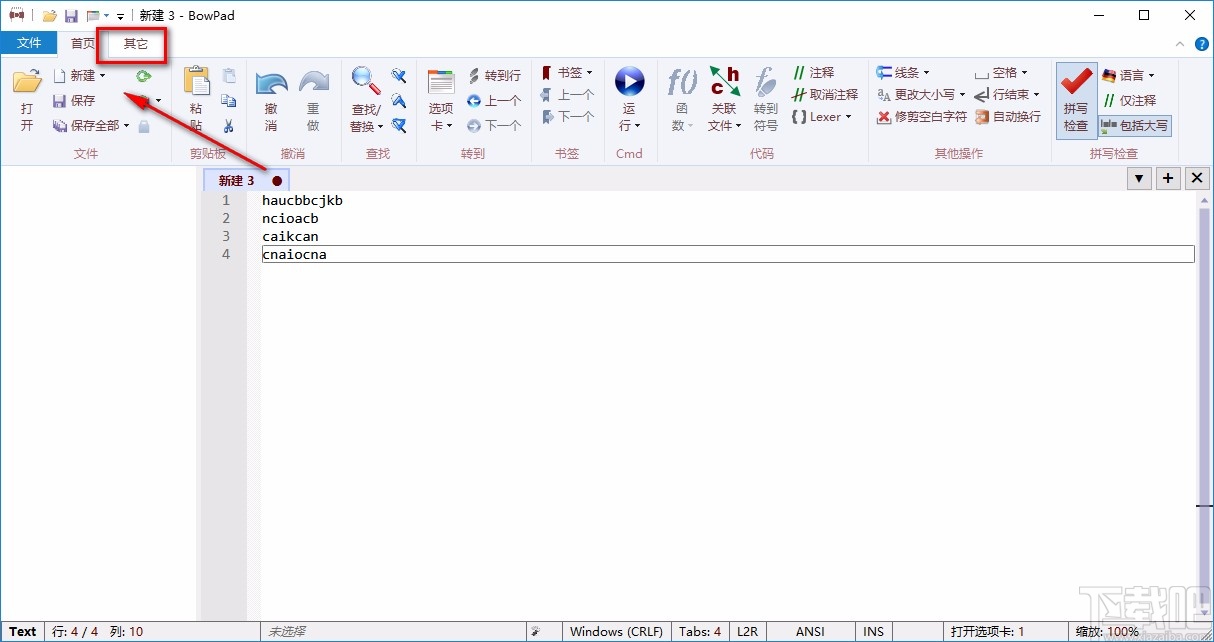Click the large Open (打开) folder icon
Viewport: 1214px width, 642px height.
click(x=27, y=82)
